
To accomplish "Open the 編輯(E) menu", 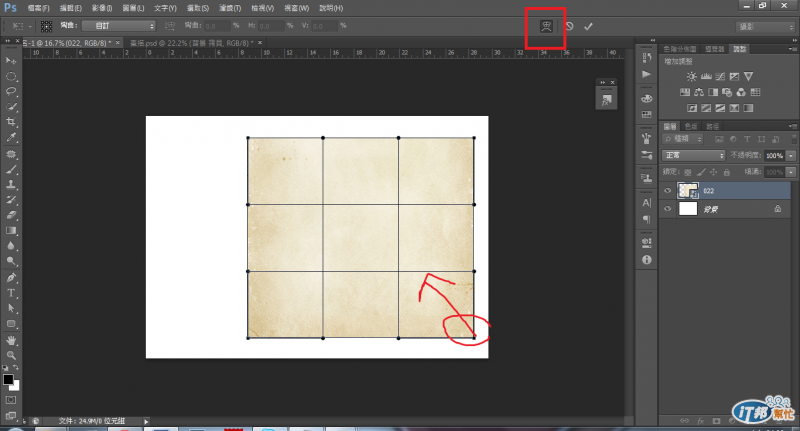I will coord(70,8).
